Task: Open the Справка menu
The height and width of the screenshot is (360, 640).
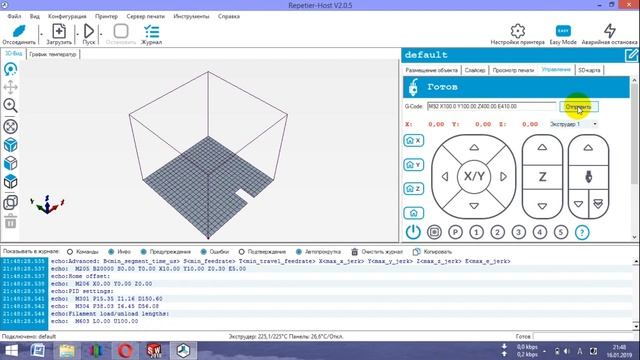Action: [229, 16]
